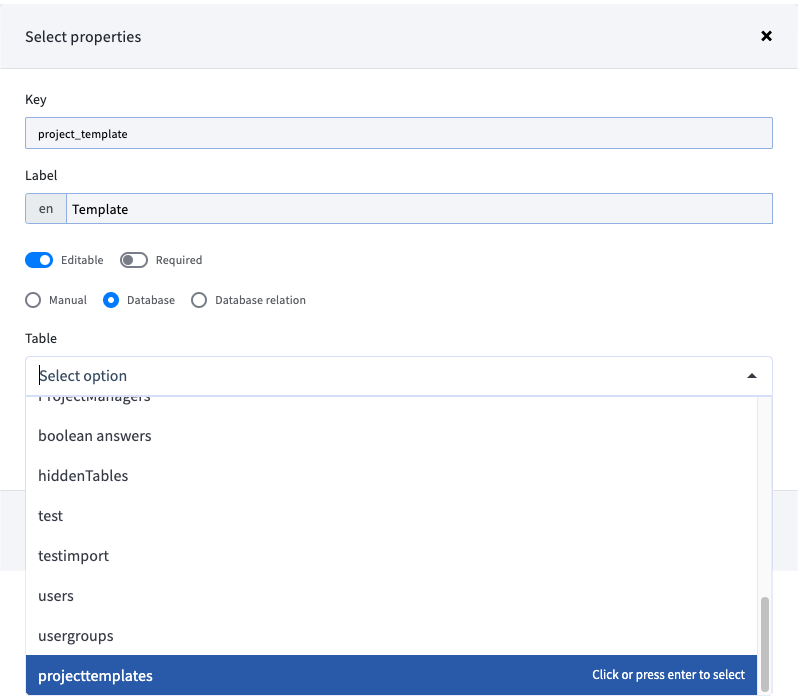Click the Label text field containing Template

tap(418, 209)
